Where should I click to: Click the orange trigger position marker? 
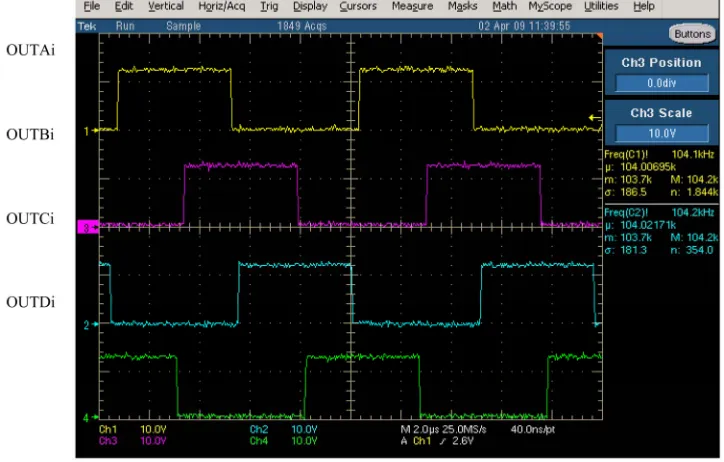click(x=599, y=36)
